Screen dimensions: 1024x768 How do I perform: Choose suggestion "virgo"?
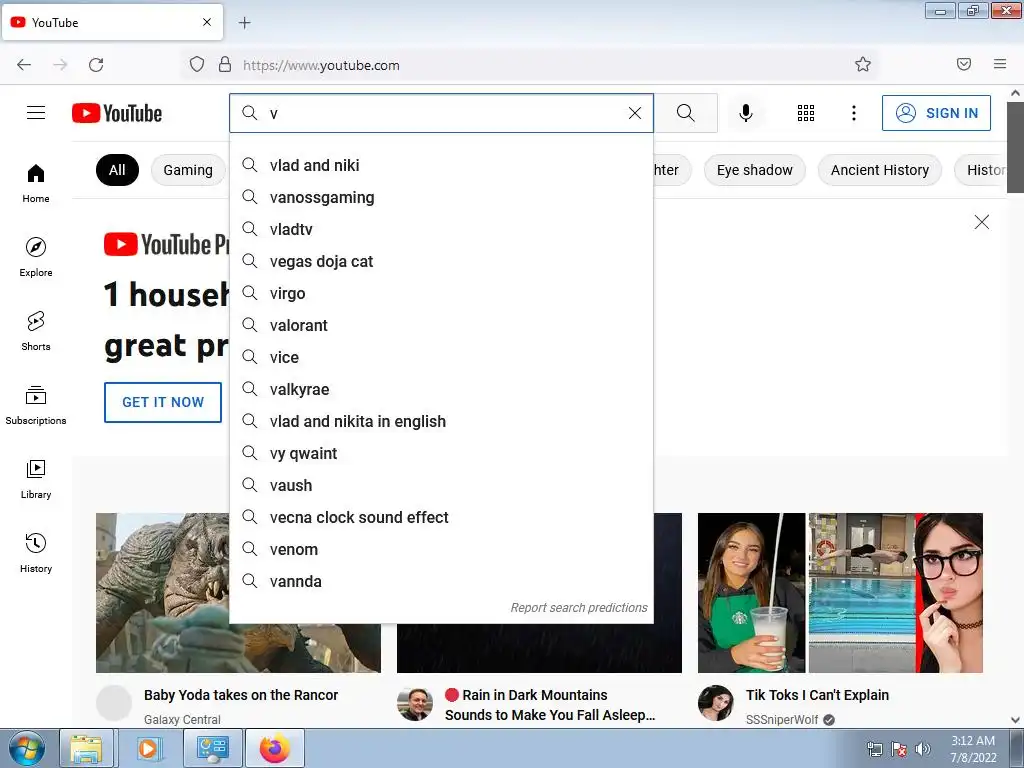441,293
